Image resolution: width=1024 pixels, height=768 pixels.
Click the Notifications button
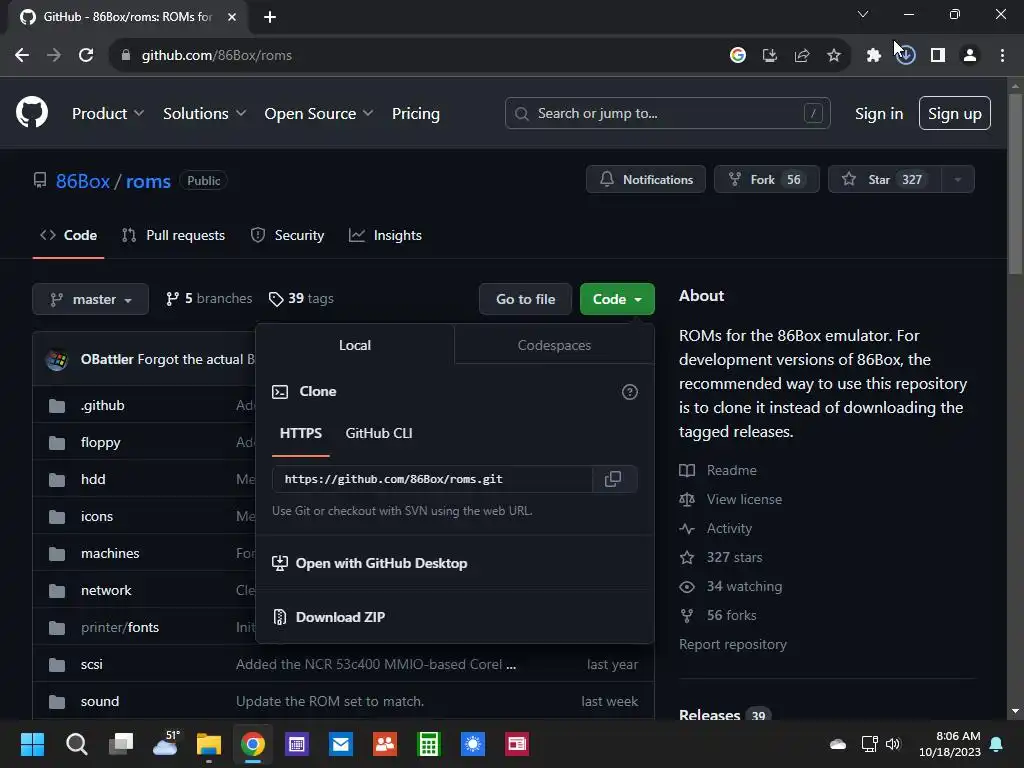click(645, 180)
